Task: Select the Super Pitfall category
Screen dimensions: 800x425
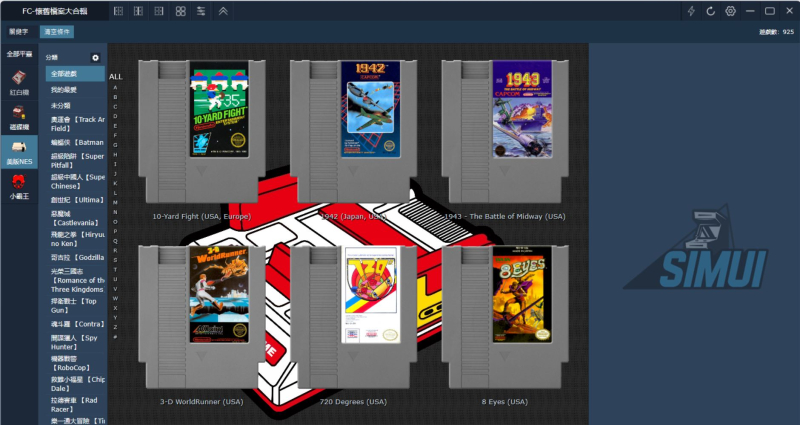Action: [77, 161]
